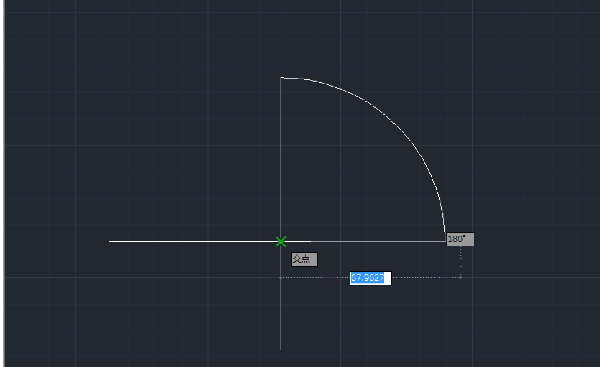
Task: Click where the bright white line segment ends
Action: point(311,241)
